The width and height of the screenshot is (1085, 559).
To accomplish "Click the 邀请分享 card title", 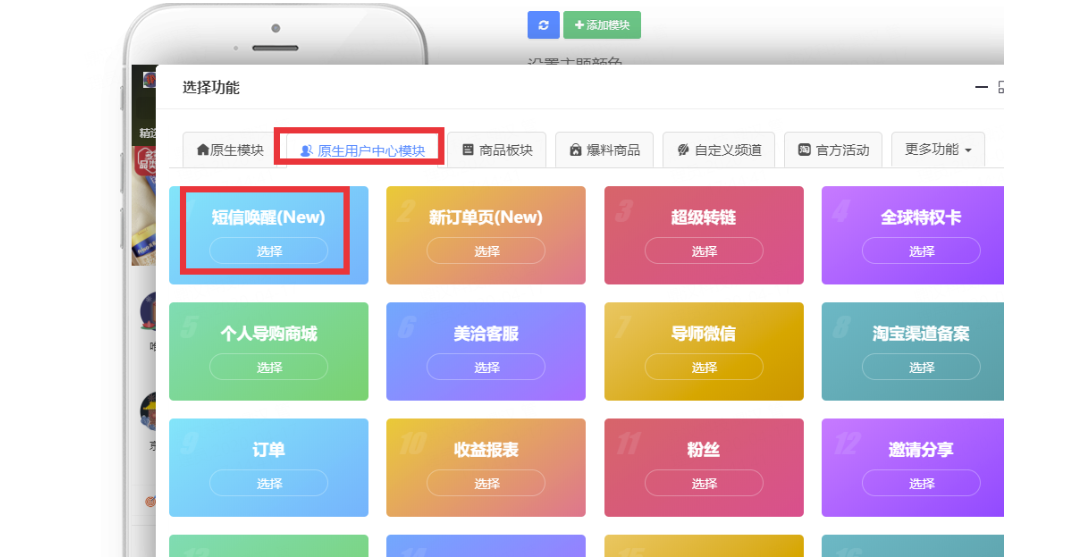I will tap(921, 450).
